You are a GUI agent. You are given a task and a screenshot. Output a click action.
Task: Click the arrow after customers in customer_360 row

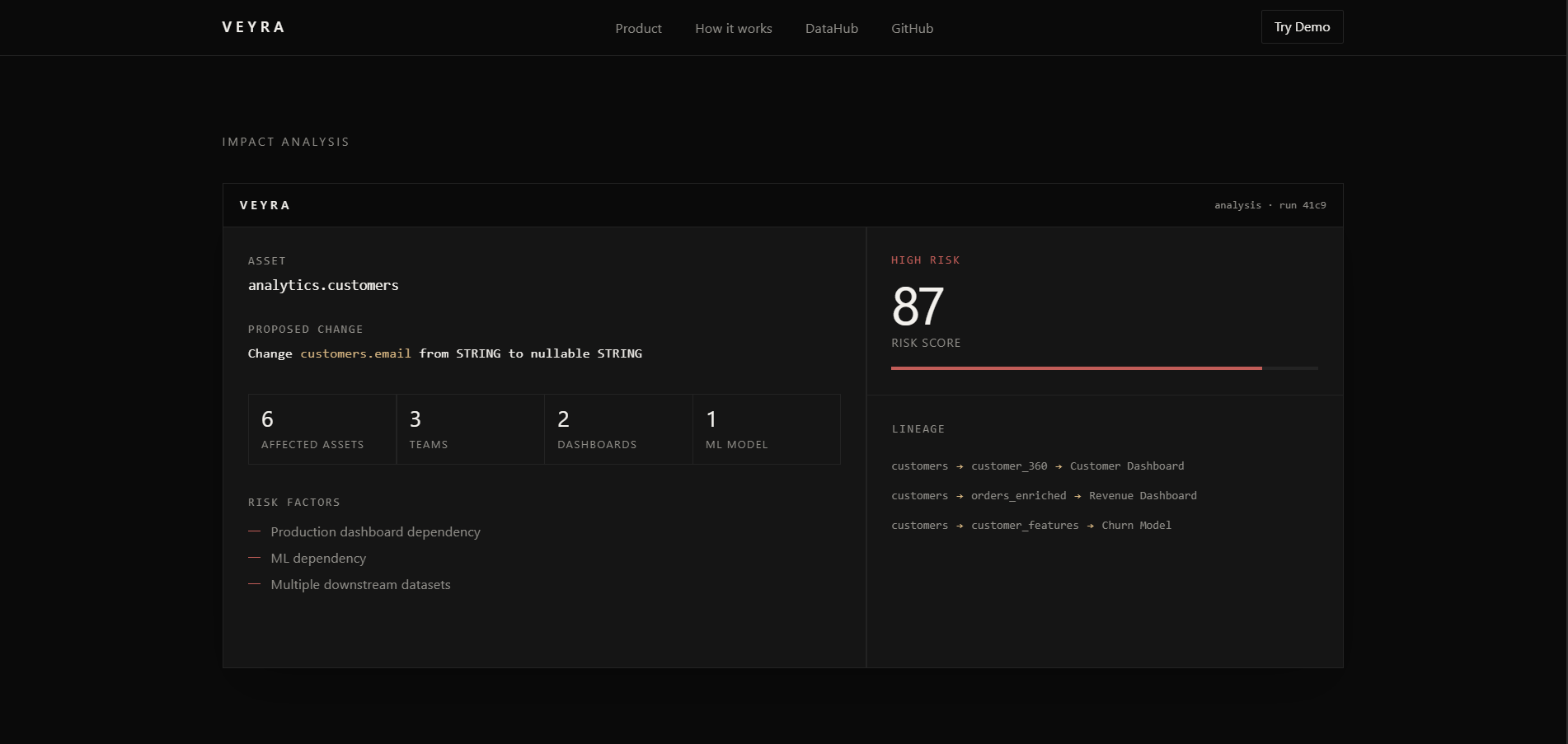pyautogui.click(x=960, y=467)
